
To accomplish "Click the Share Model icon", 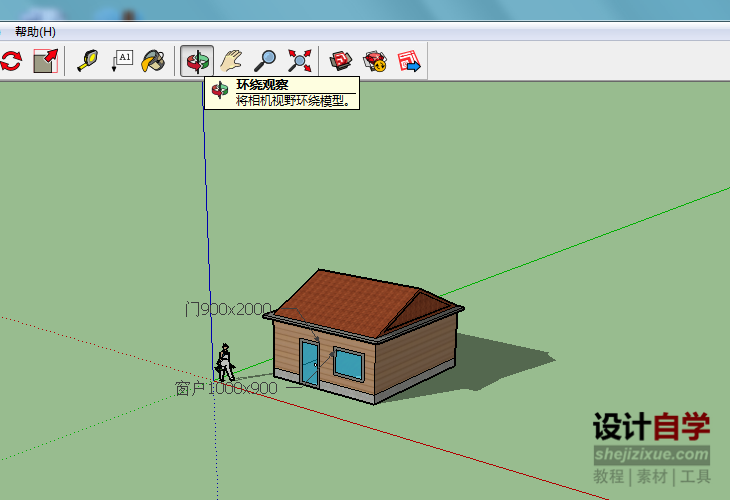I will click(375, 61).
